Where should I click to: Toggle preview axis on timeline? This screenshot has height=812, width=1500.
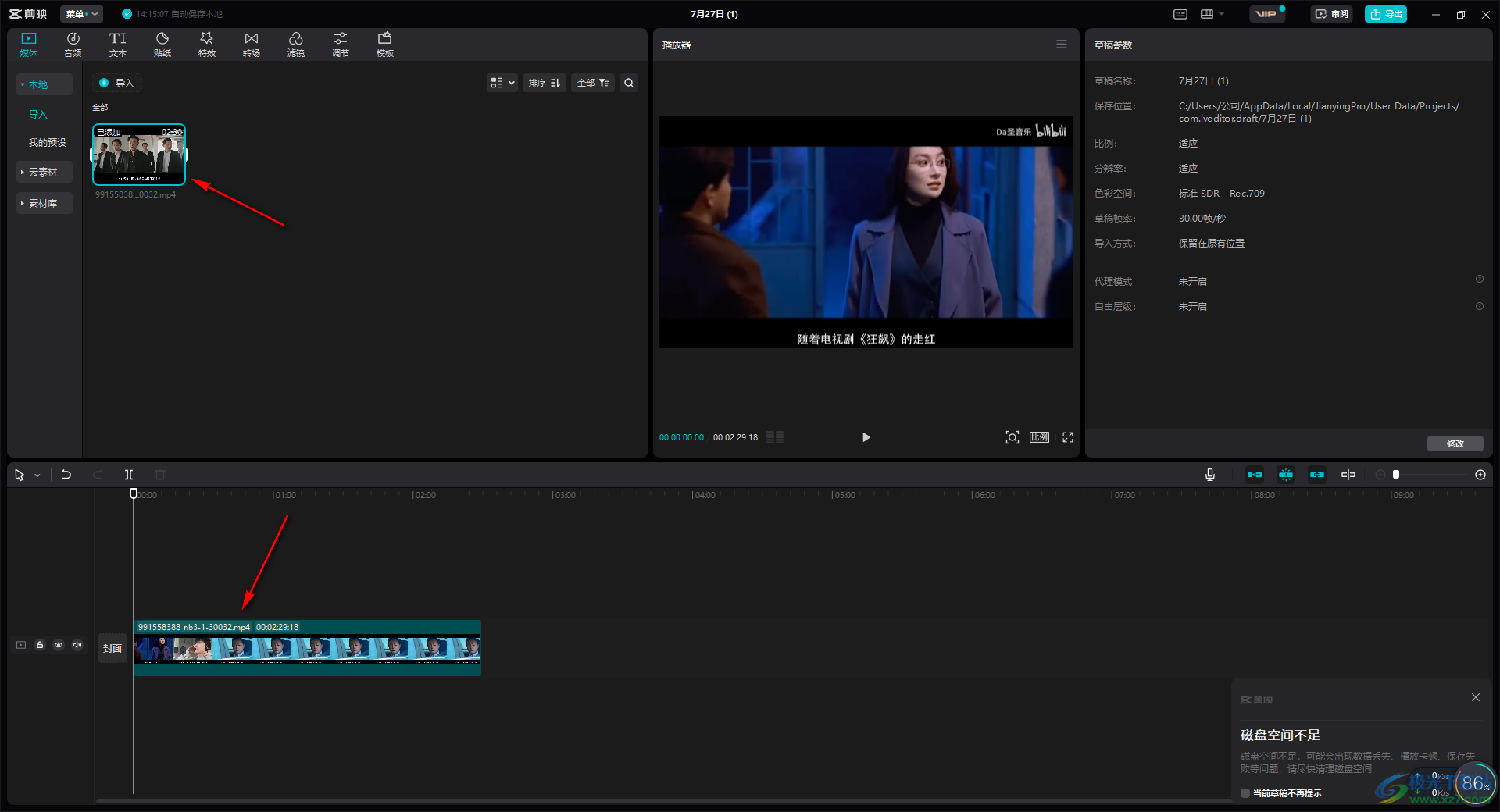pyautogui.click(x=1348, y=475)
